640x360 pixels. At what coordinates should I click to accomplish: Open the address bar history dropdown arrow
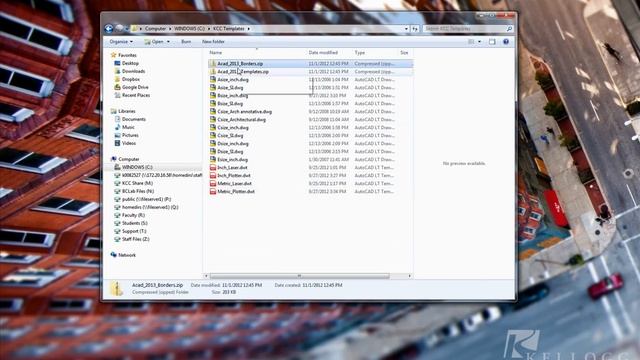point(406,29)
